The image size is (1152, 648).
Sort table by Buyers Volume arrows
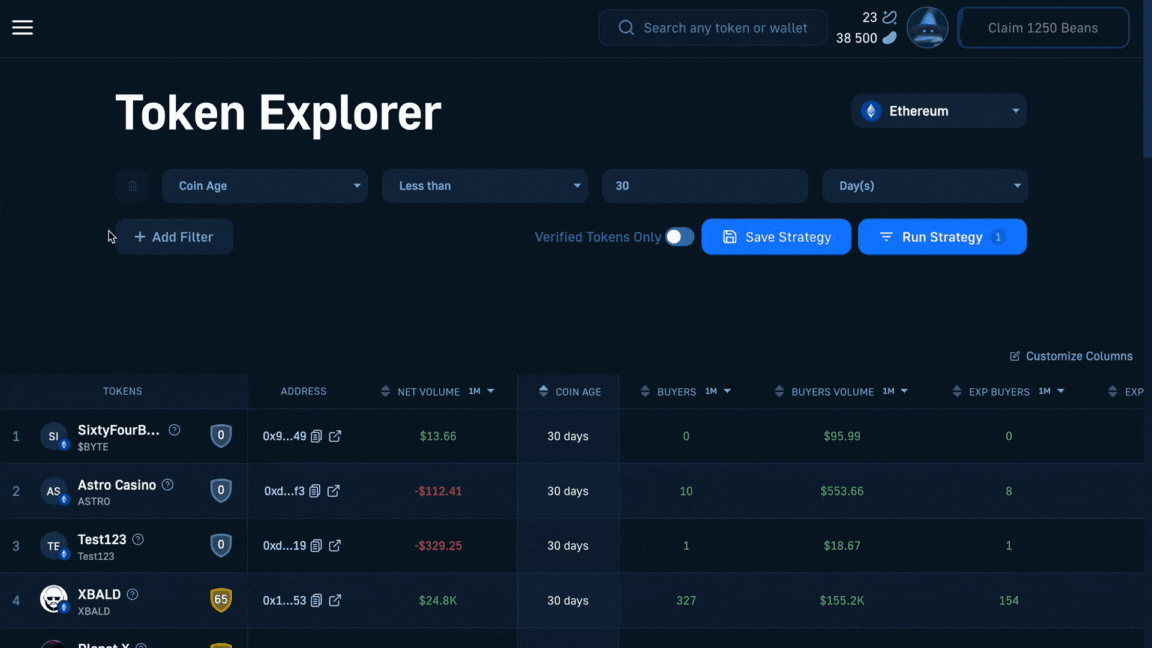[x=780, y=392]
